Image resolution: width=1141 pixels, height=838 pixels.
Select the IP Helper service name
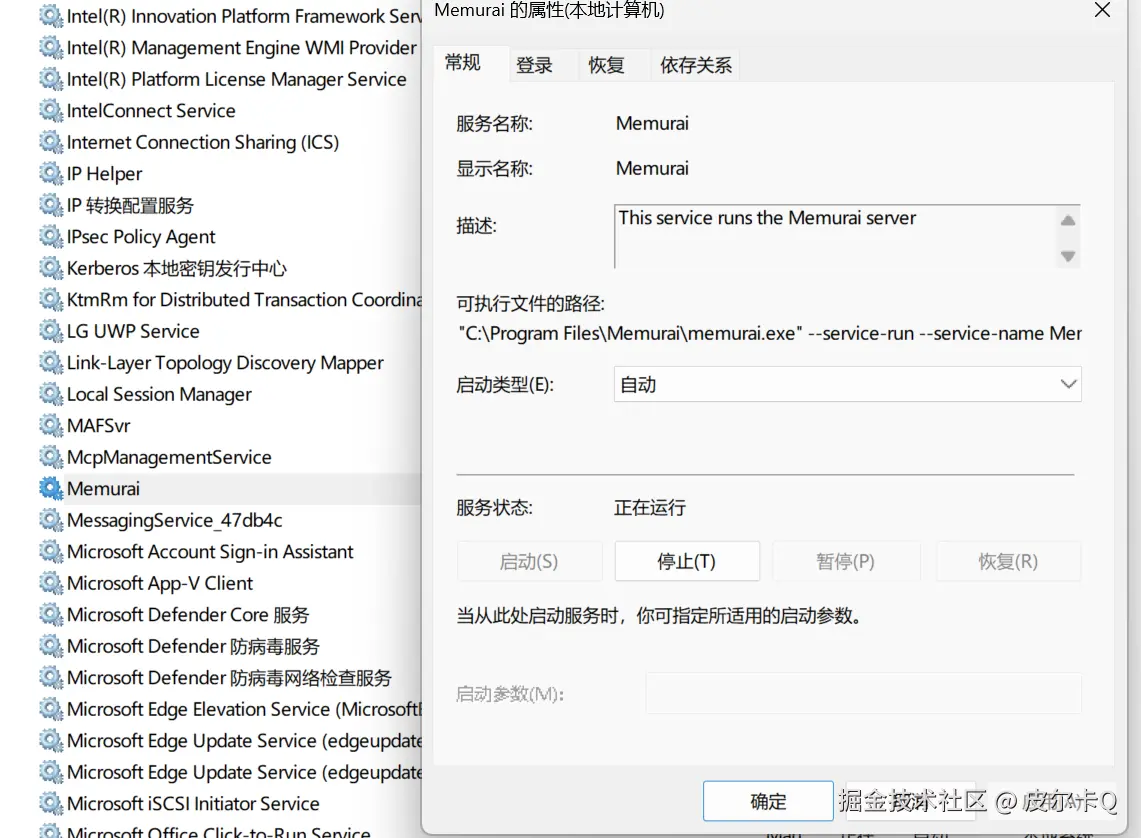[x=105, y=174]
